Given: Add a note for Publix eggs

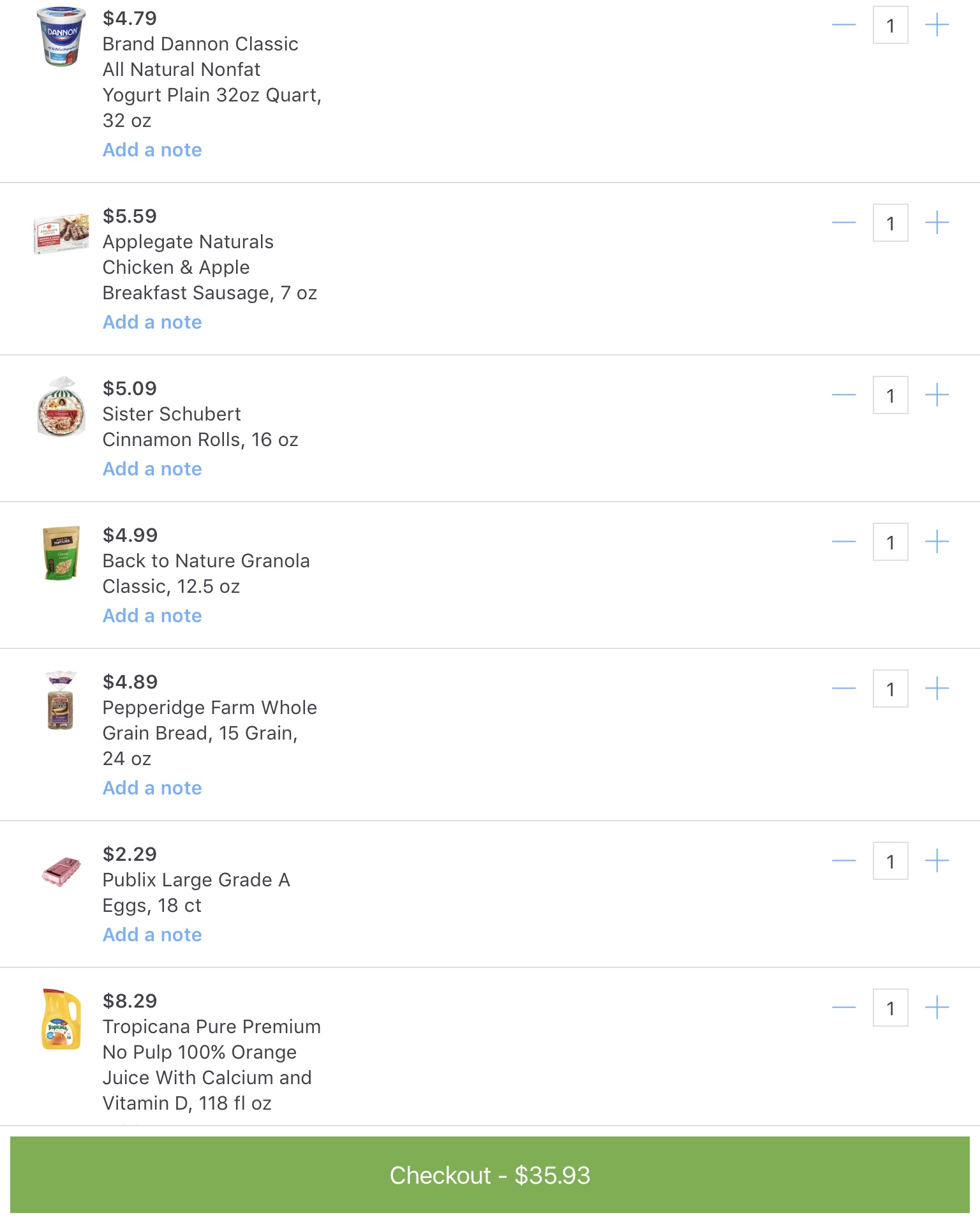Looking at the screenshot, I should pos(152,935).
